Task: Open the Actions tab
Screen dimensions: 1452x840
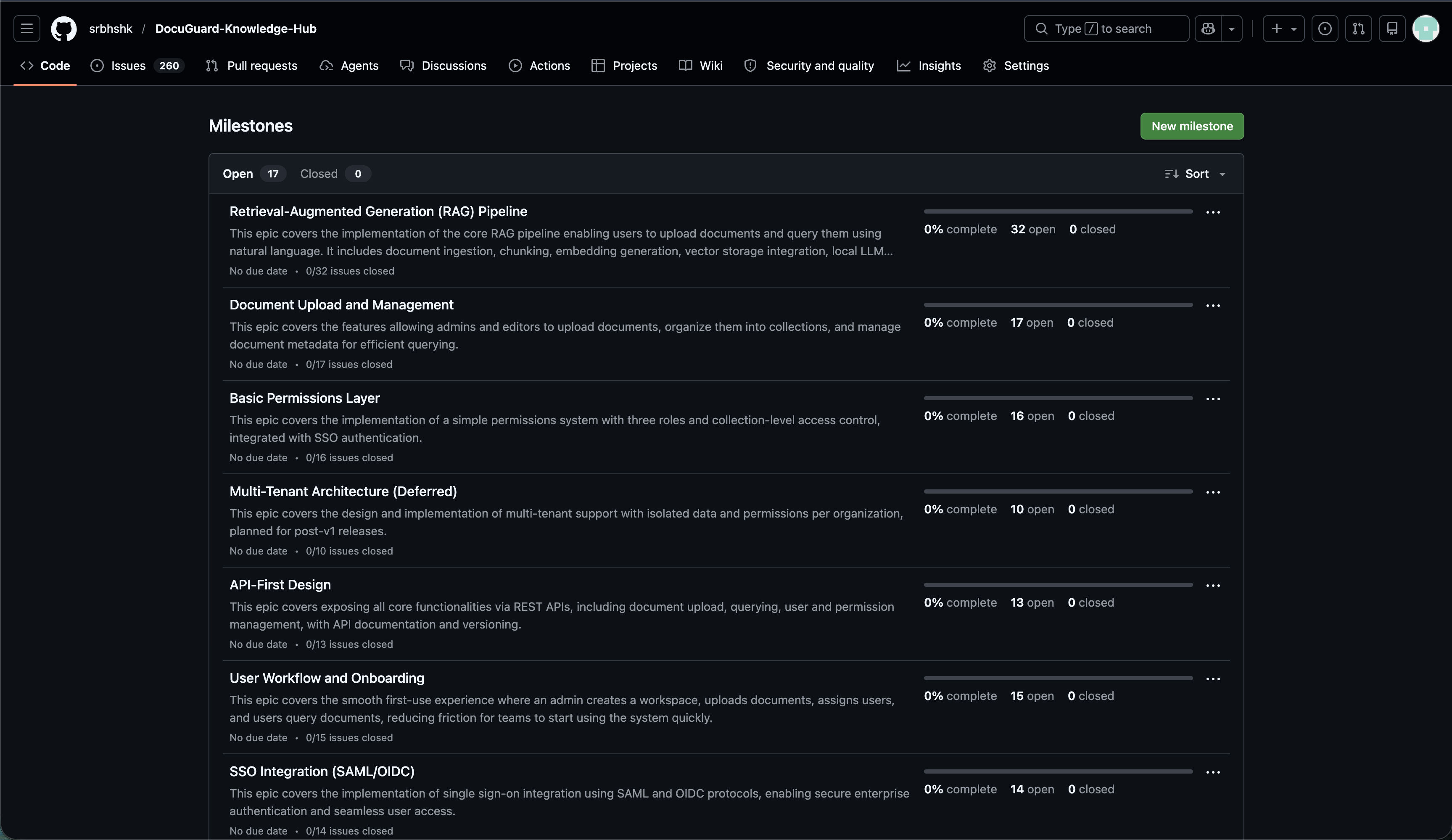Action: click(539, 66)
